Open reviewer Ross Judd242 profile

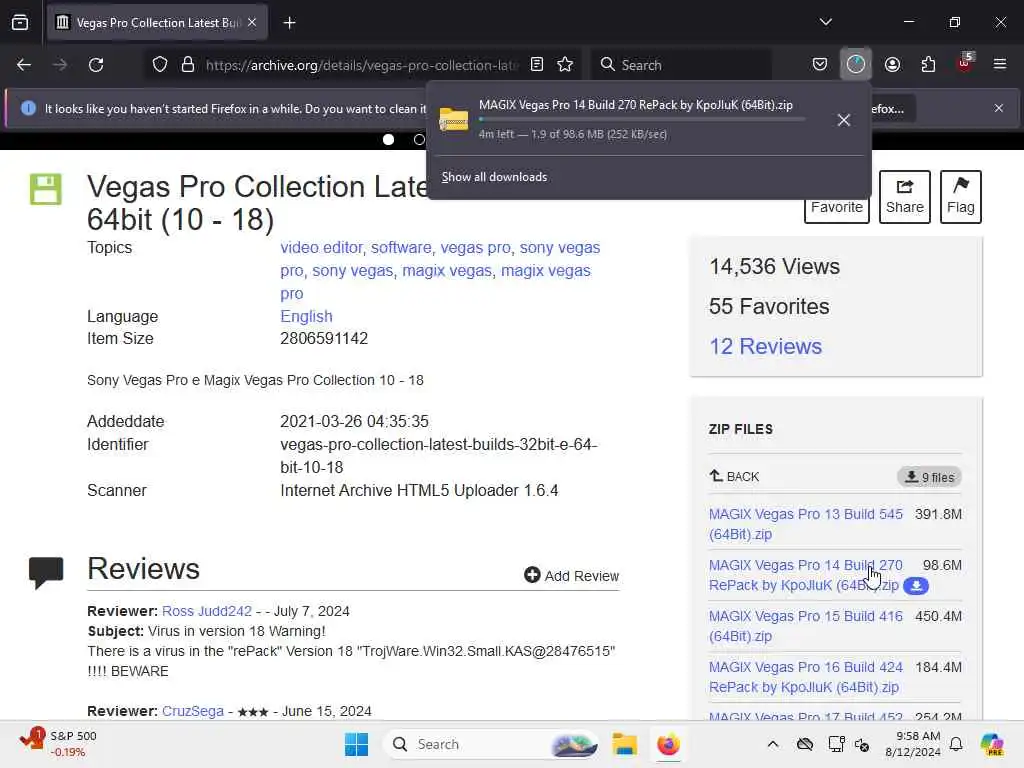[206, 611]
